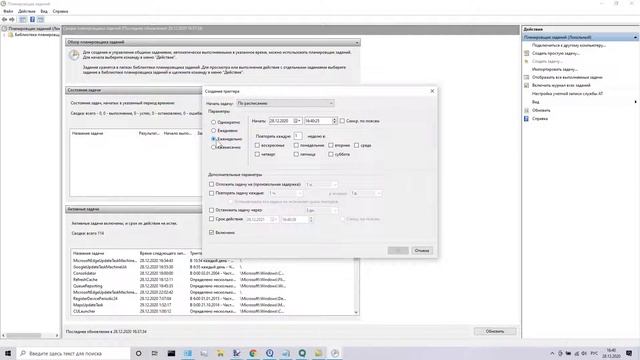Click the repeat every weeks number field

(x=298, y=136)
